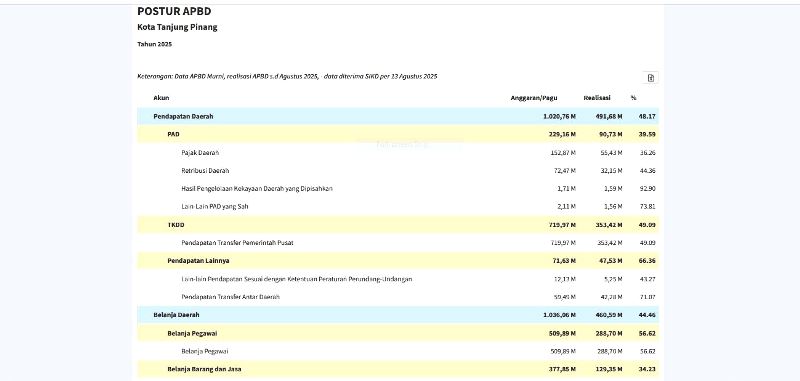Click the Realisasi column header

tap(597, 98)
